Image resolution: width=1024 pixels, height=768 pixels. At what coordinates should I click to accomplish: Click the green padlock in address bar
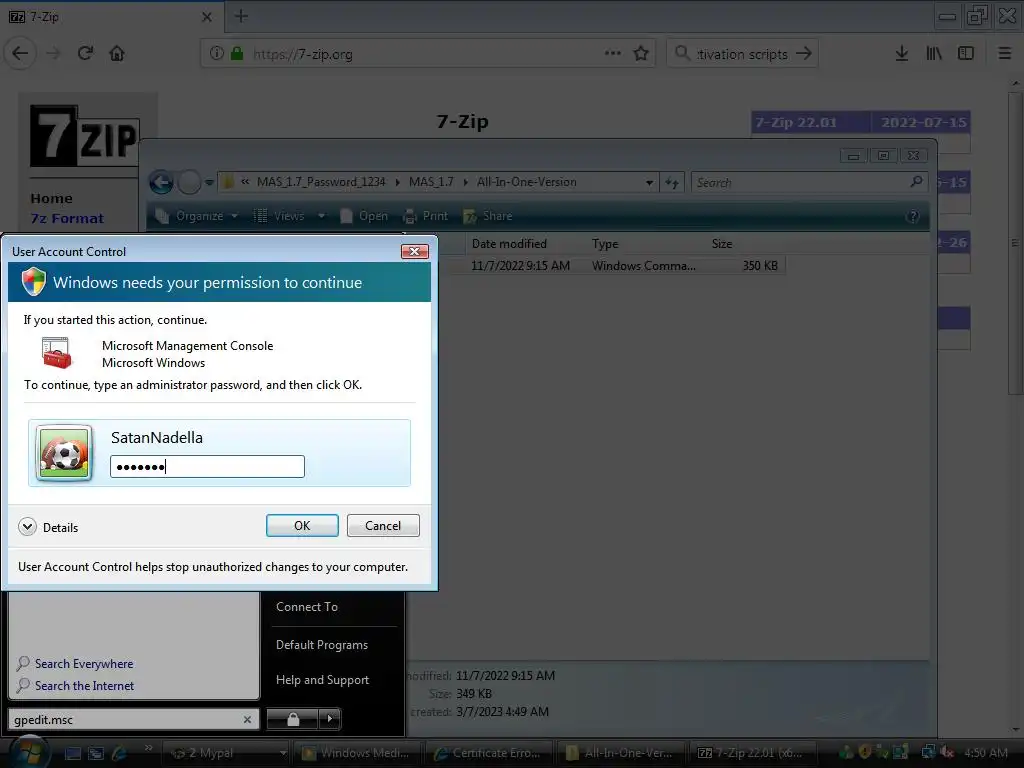(237, 54)
